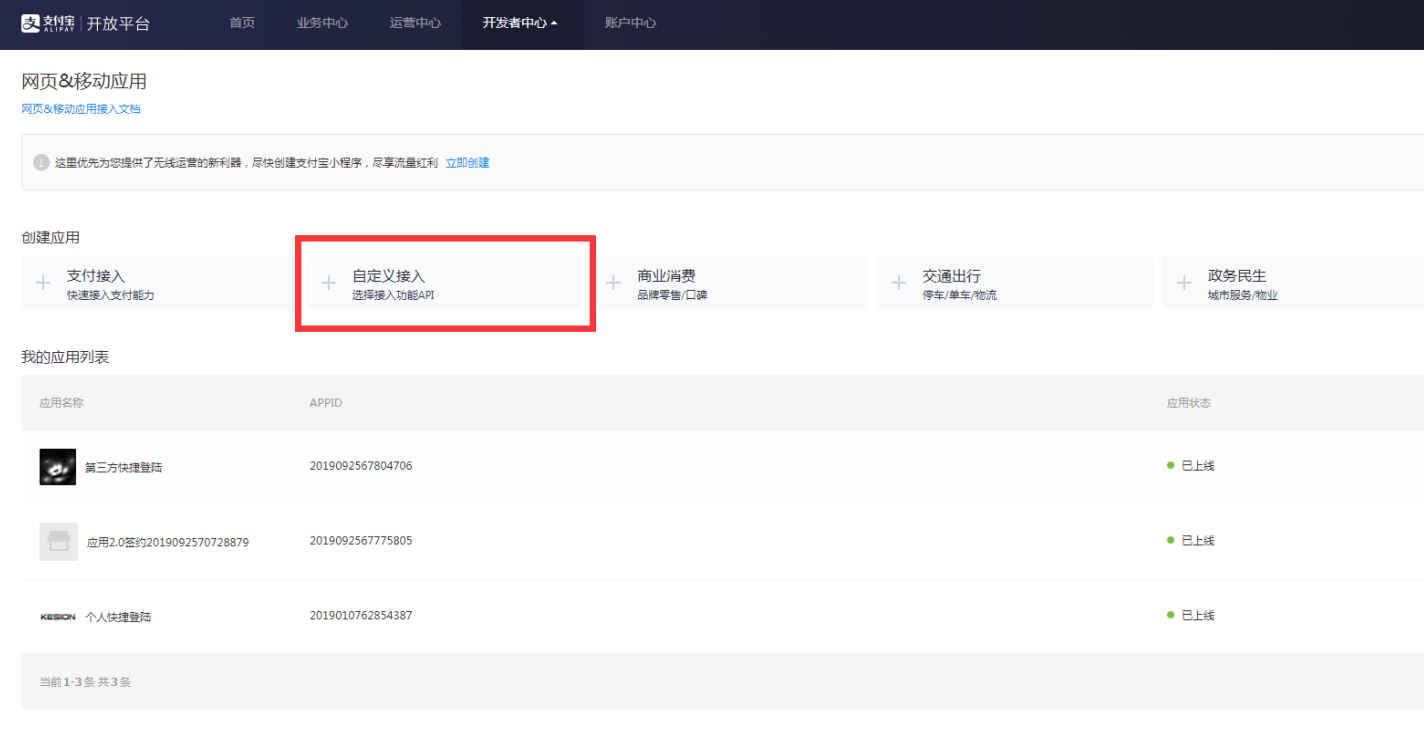Go to 首页 in top navigation

(x=242, y=23)
